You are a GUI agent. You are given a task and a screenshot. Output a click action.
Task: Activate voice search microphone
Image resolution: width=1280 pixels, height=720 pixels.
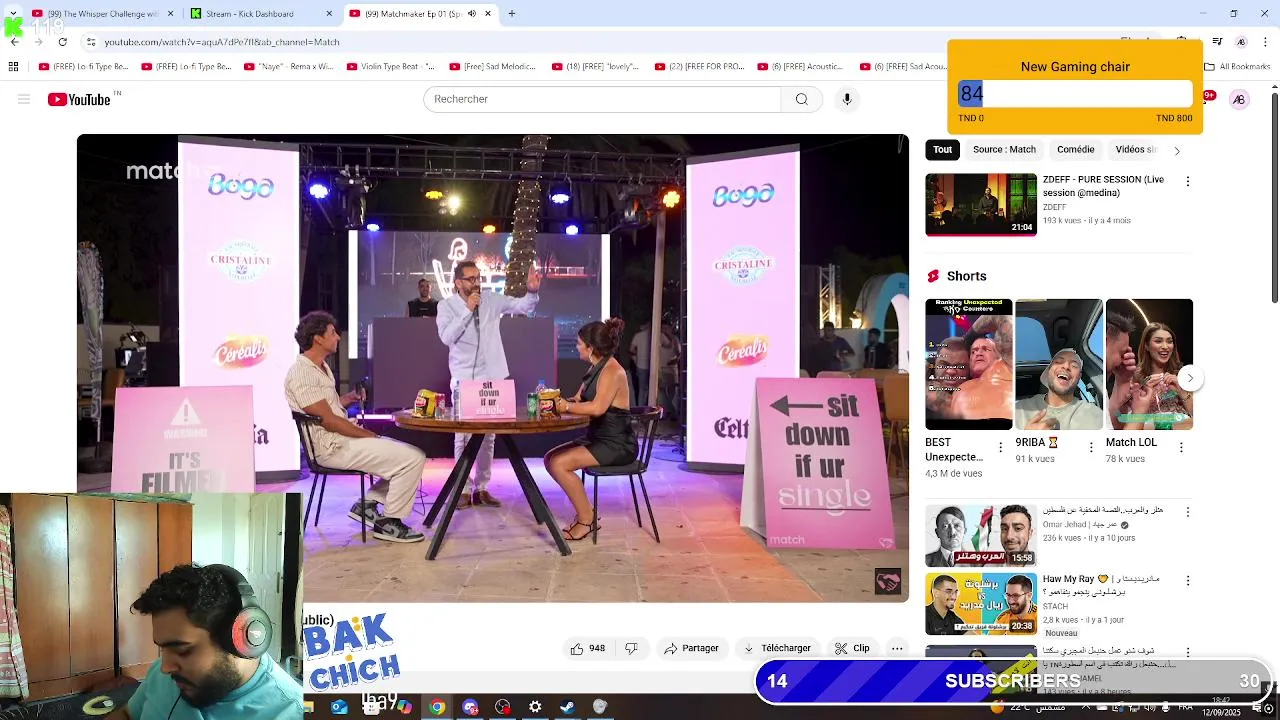[x=847, y=99]
